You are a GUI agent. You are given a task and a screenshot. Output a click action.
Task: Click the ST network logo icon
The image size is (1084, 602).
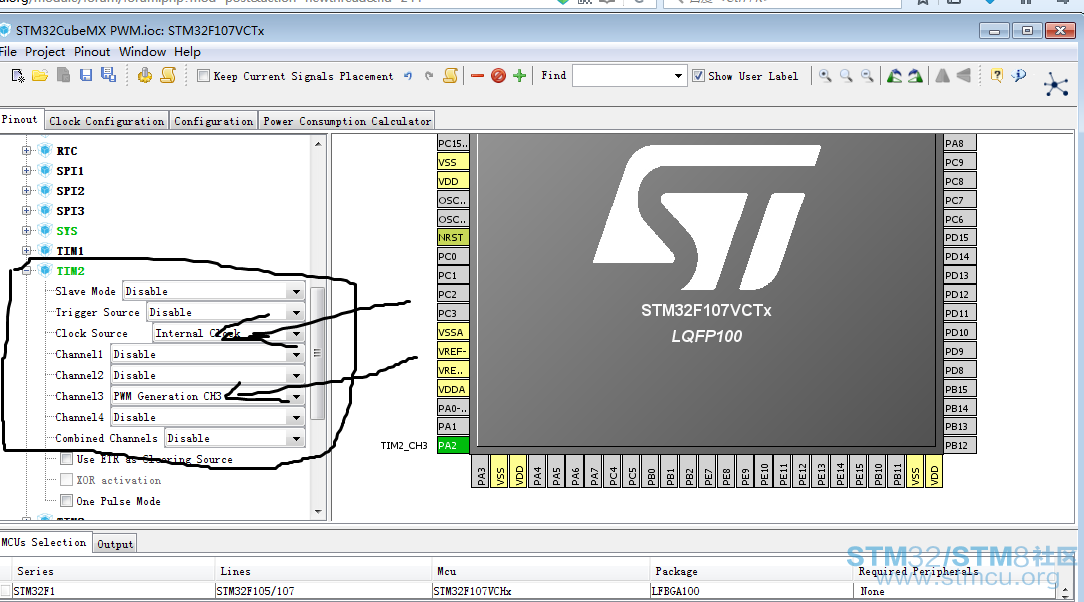coord(1056,84)
